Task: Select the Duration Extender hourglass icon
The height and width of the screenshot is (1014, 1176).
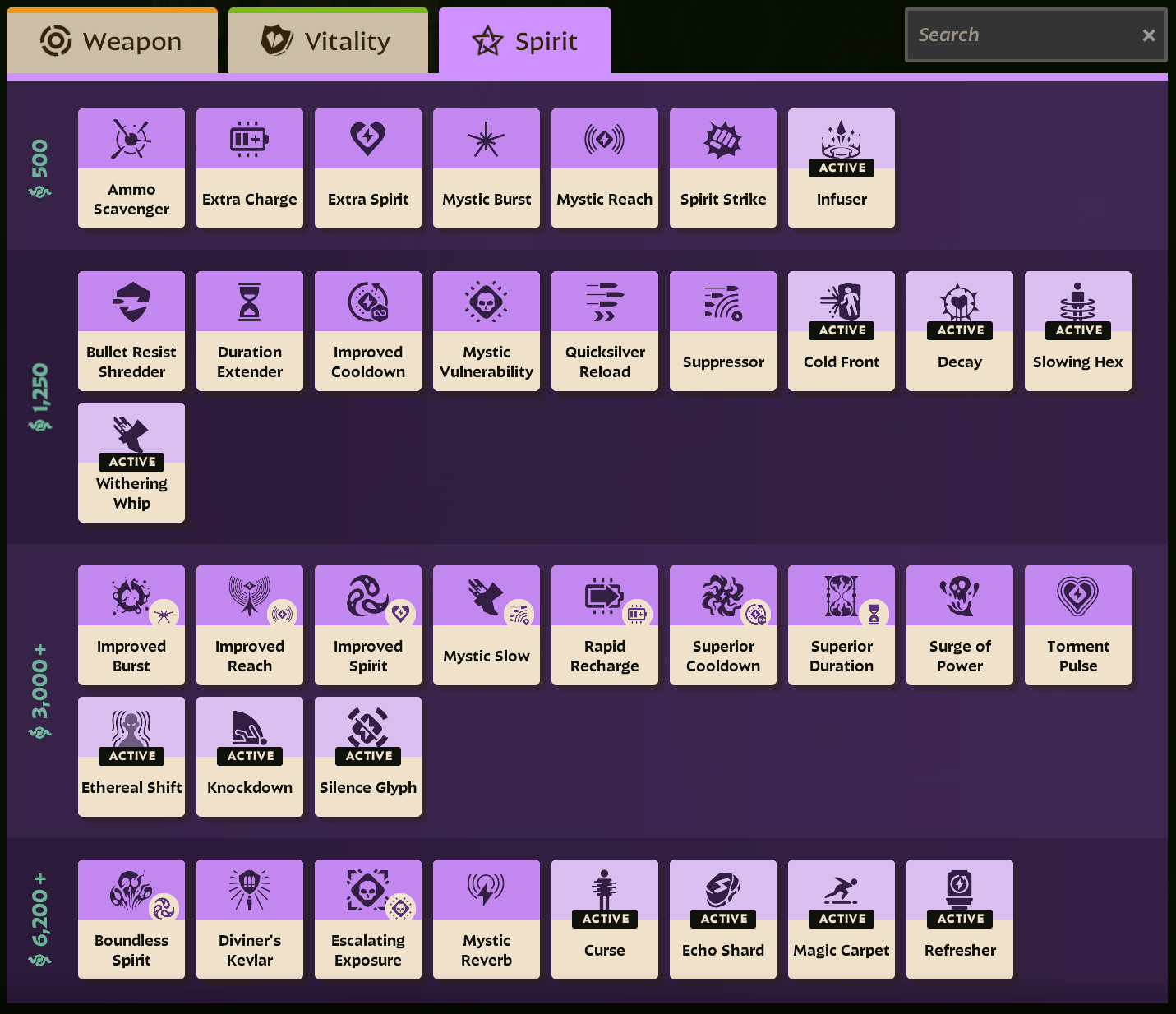Action: [x=250, y=302]
